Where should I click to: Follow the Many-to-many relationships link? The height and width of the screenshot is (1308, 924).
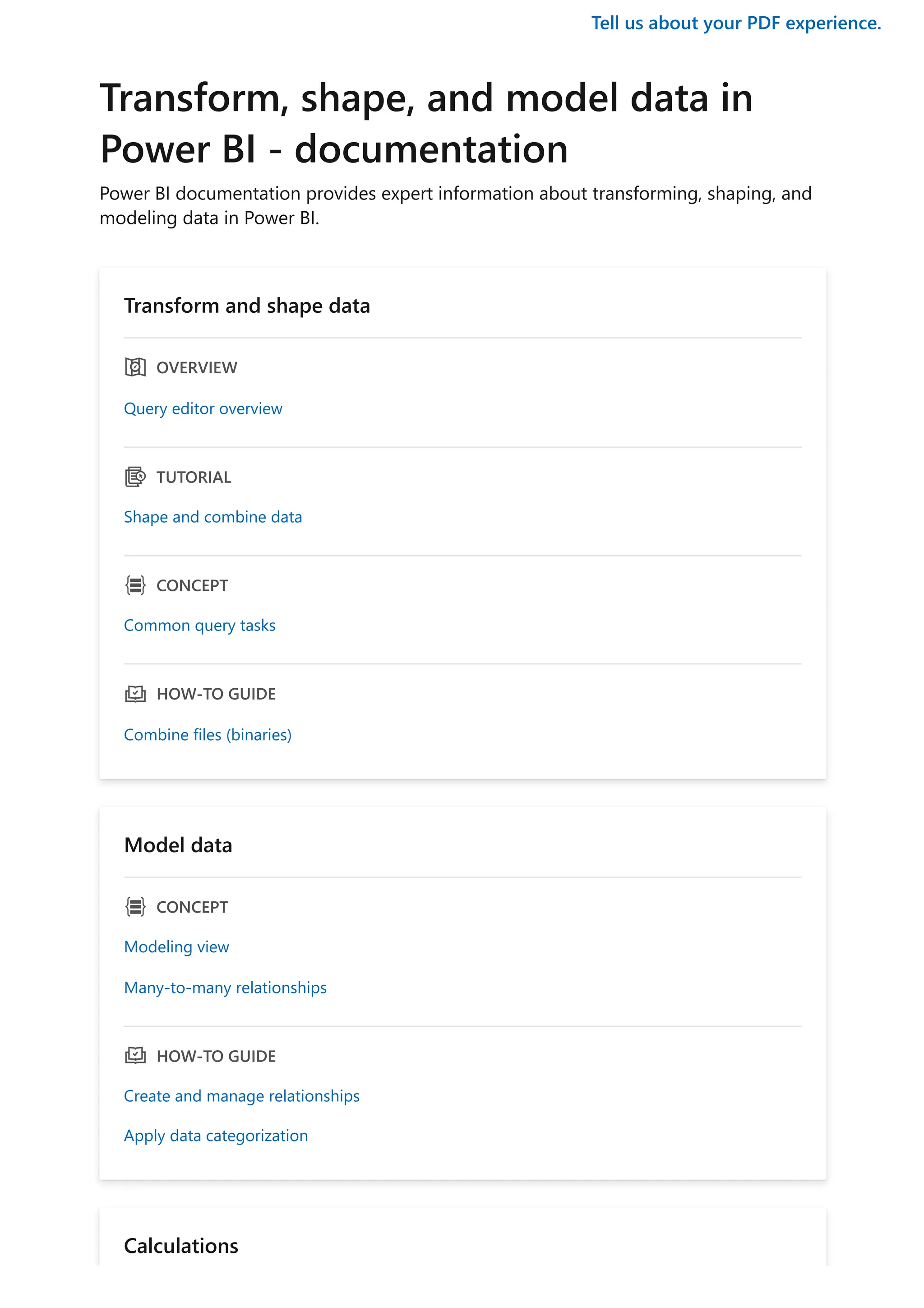point(225,987)
